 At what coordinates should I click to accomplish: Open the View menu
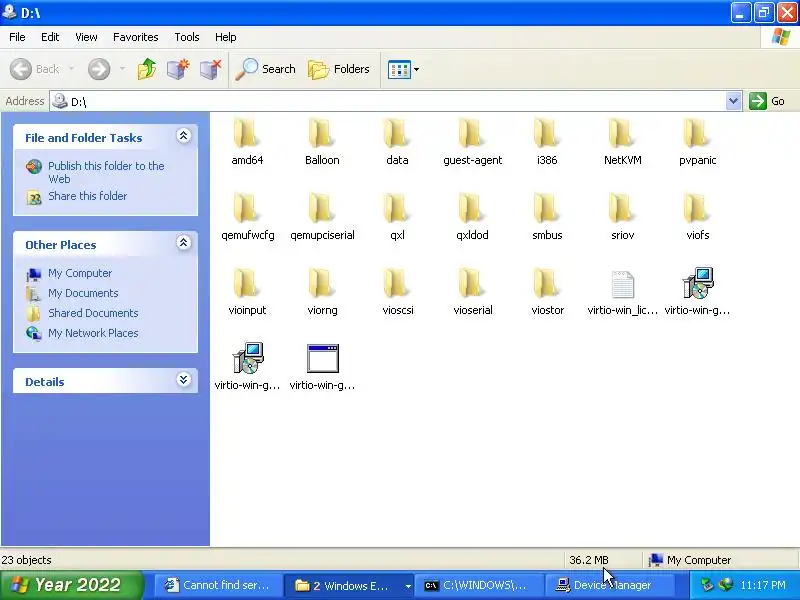[x=86, y=37]
